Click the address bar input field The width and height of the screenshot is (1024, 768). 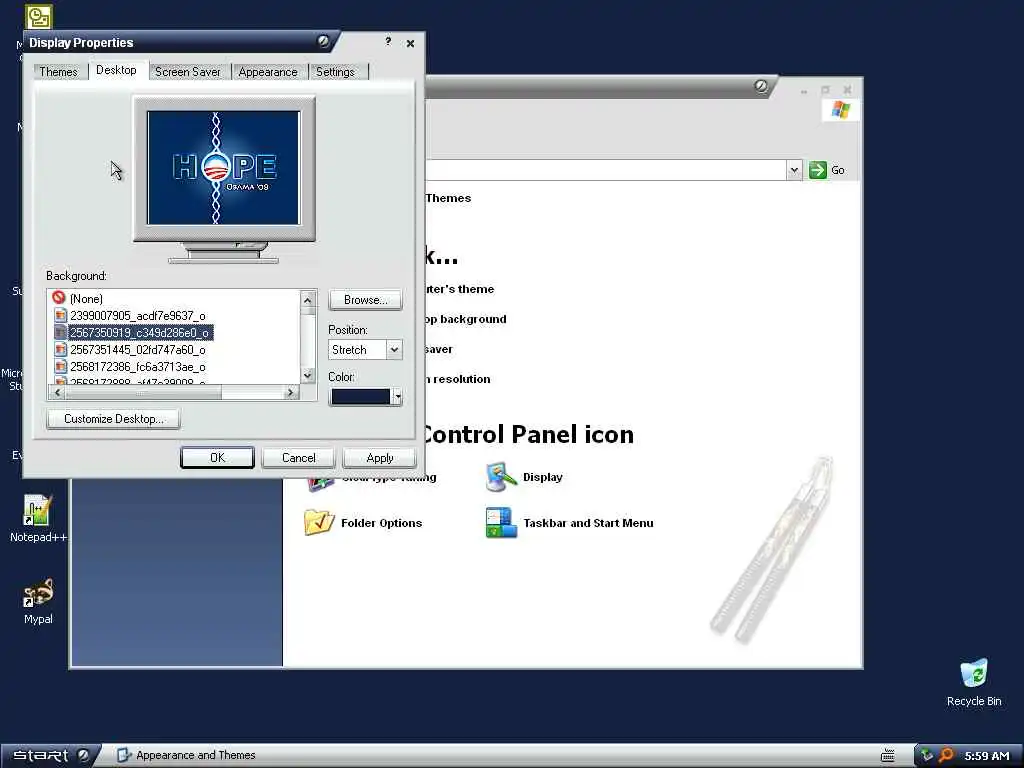[x=605, y=170]
